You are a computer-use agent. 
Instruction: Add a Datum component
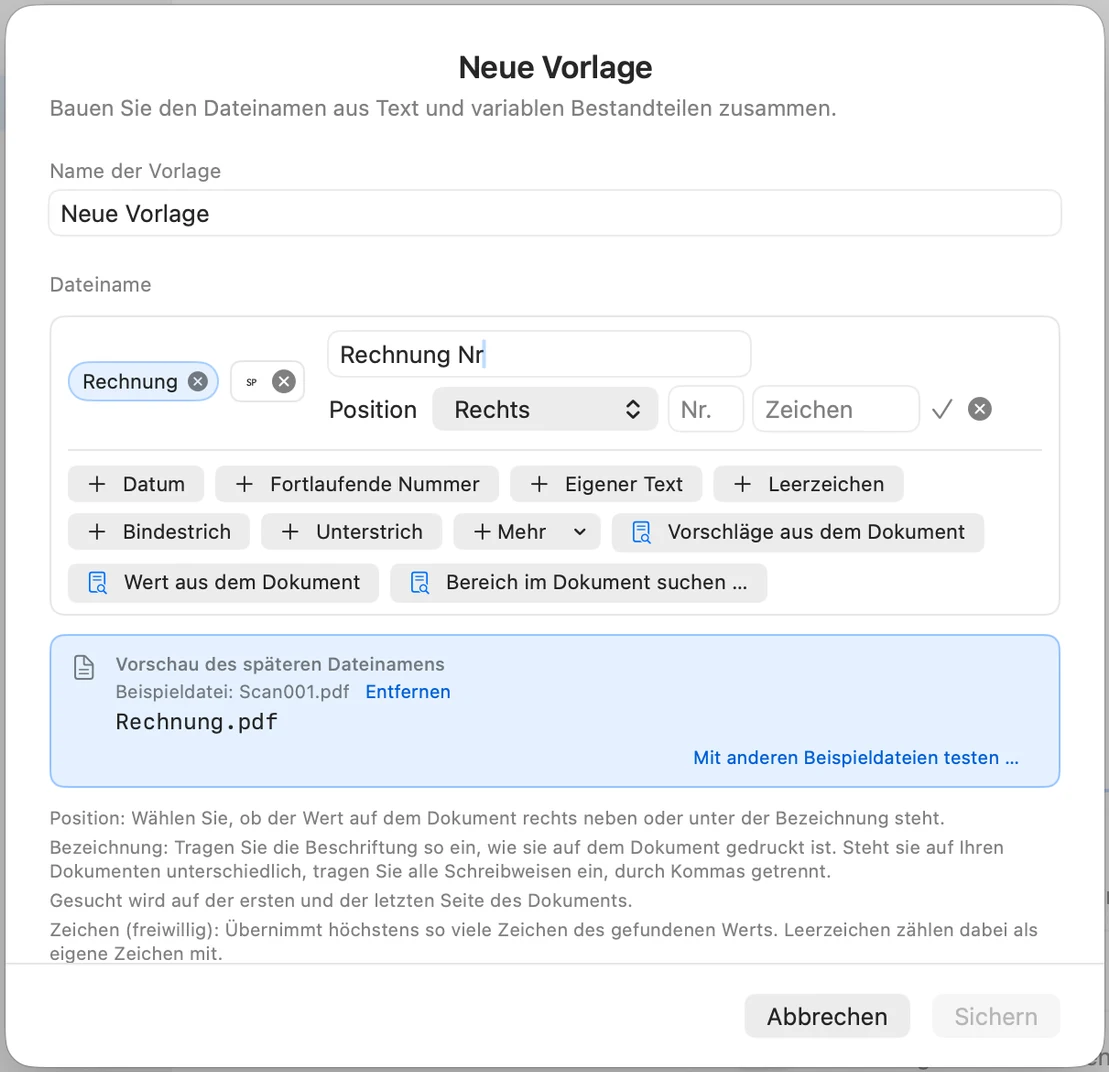pos(136,484)
